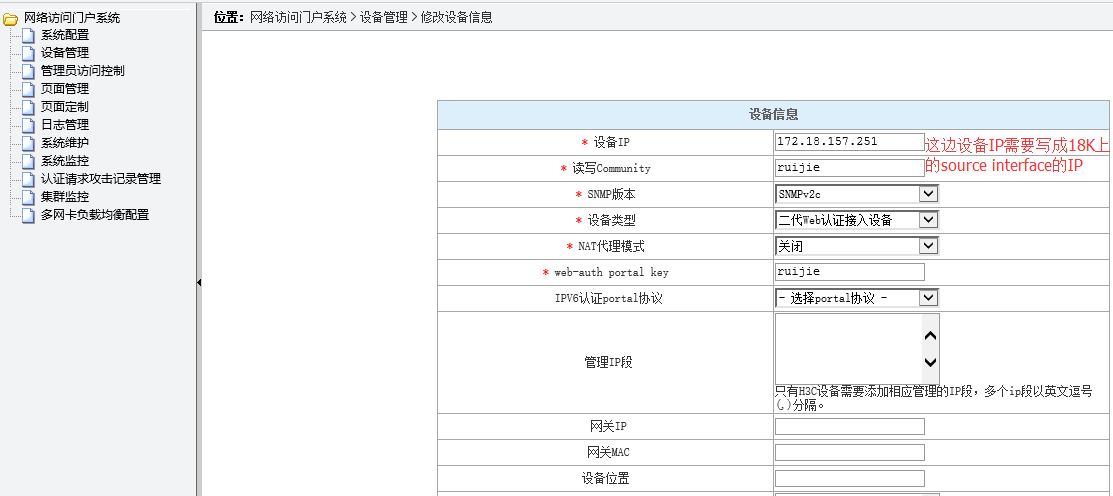
Task: Open the NAT代理模式 dropdown
Action: pos(857,246)
